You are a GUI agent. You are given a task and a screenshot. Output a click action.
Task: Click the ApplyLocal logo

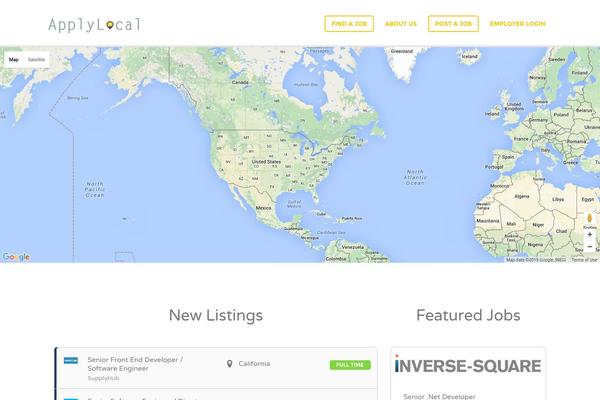pos(95,25)
